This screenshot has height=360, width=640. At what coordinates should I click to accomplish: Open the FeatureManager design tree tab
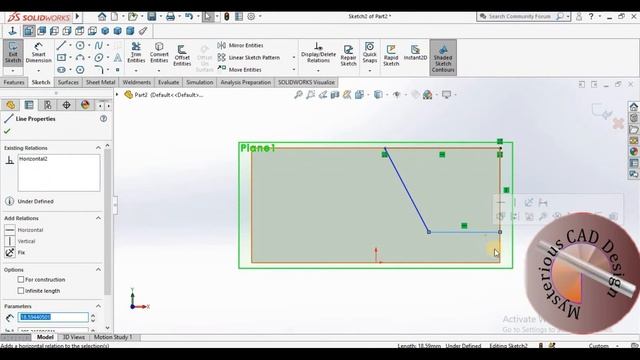point(11,105)
